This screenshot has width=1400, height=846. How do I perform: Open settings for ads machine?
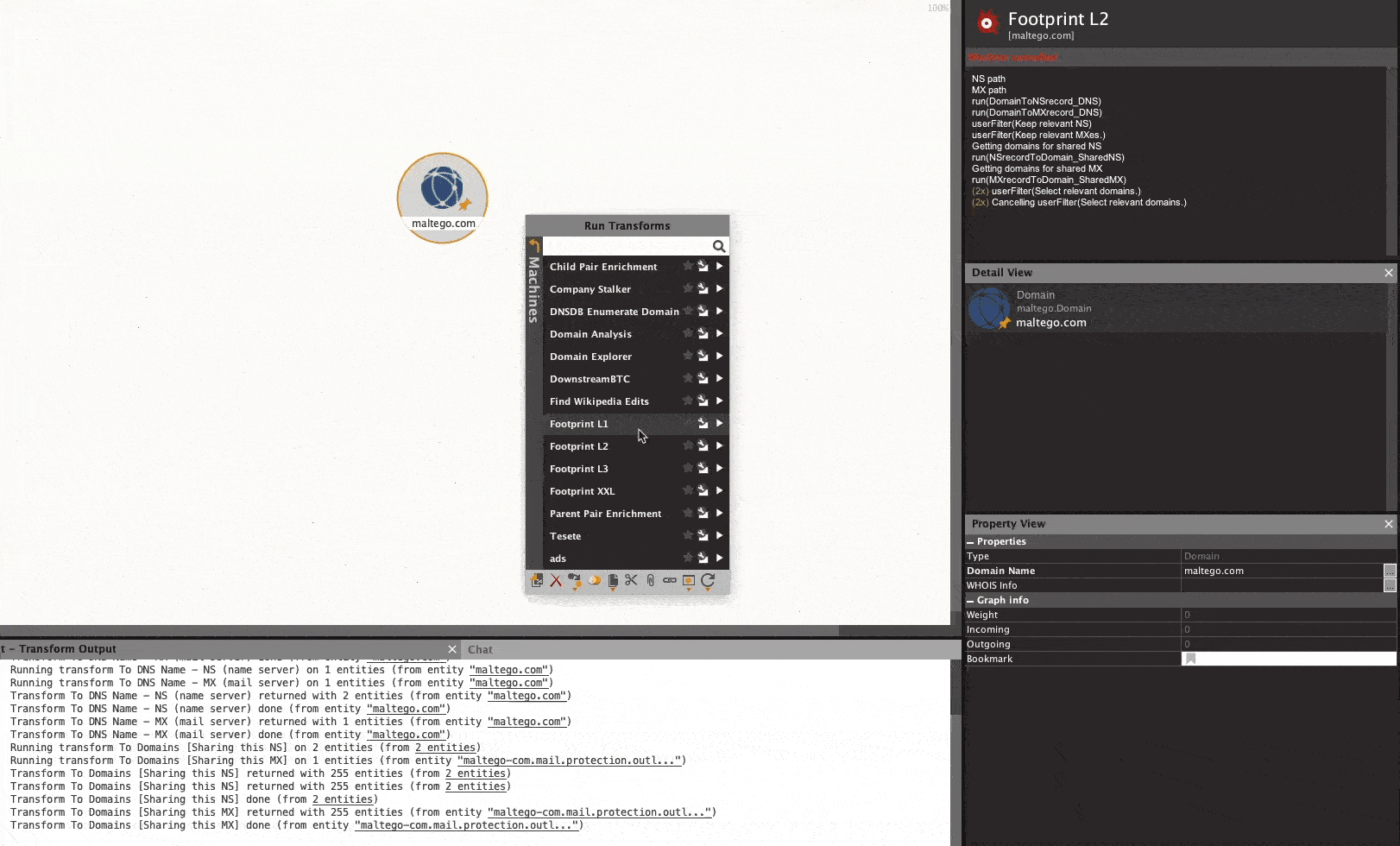[703, 559]
